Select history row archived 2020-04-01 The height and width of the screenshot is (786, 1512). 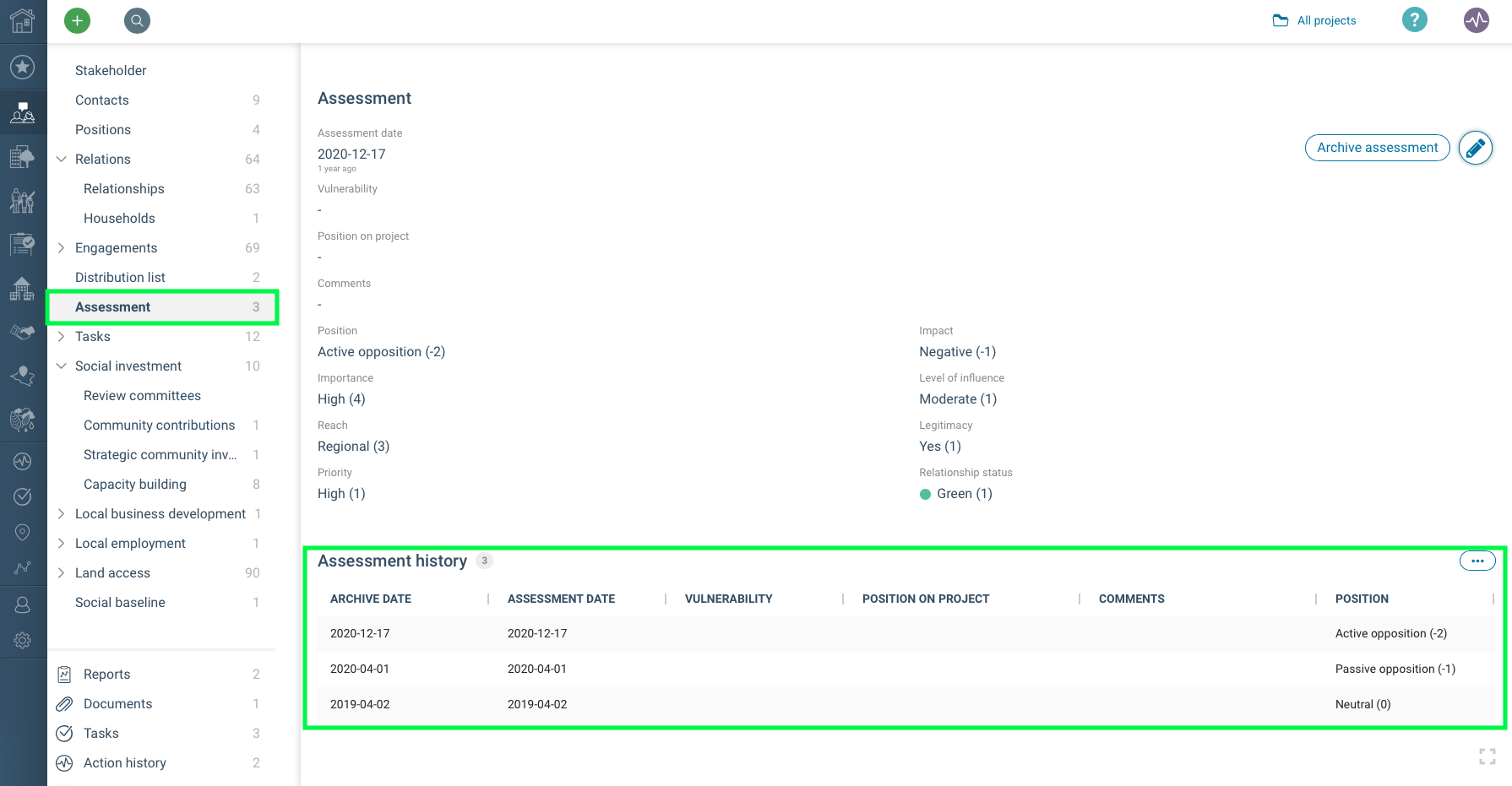(906, 669)
